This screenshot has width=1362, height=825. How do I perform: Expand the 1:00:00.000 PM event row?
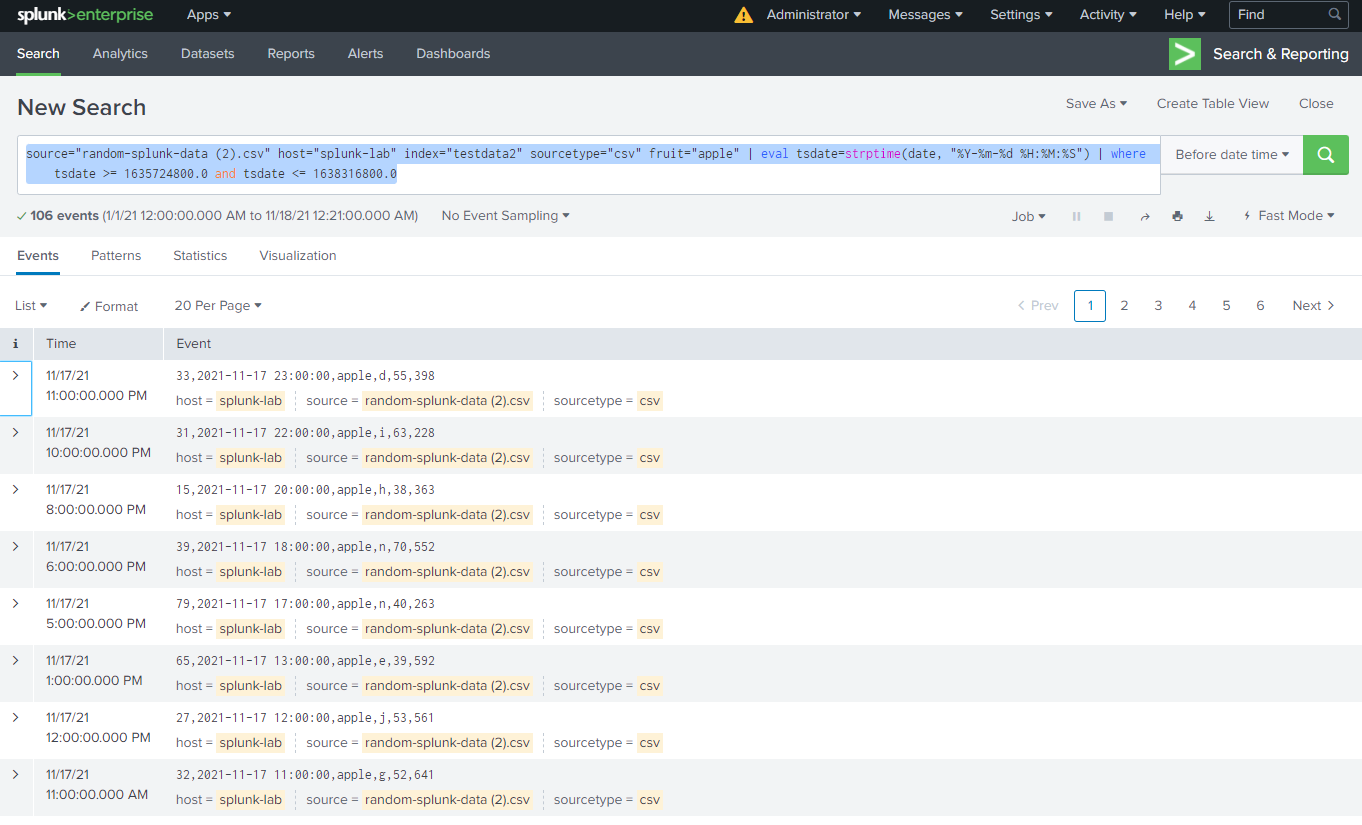tap(15, 660)
